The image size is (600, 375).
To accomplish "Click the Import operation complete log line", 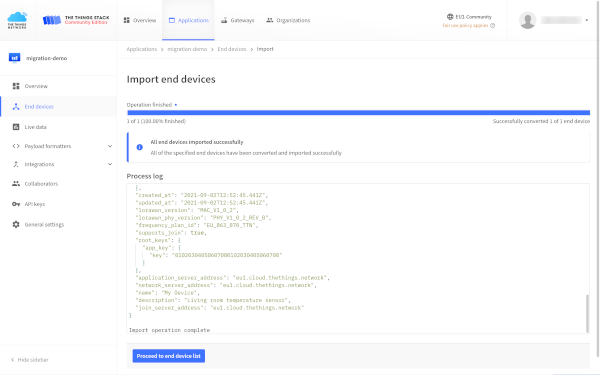I will 170,330.
